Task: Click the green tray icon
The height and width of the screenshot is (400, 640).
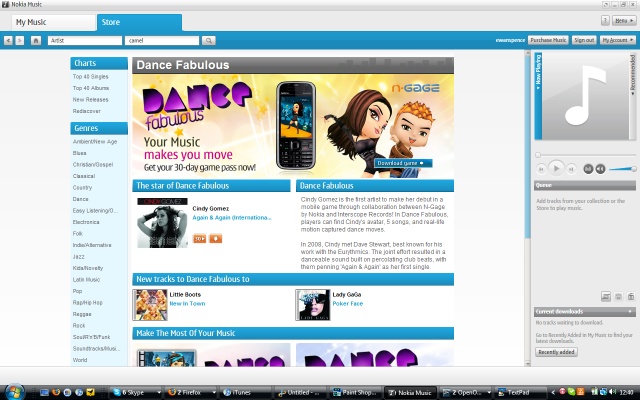Action: [x=571, y=392]
